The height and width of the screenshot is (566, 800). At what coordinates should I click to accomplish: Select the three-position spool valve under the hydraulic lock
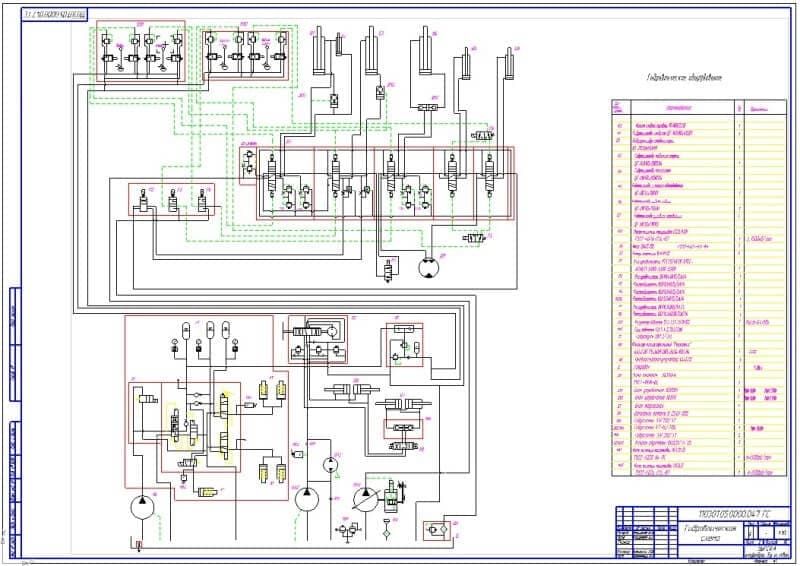point(403,446)
